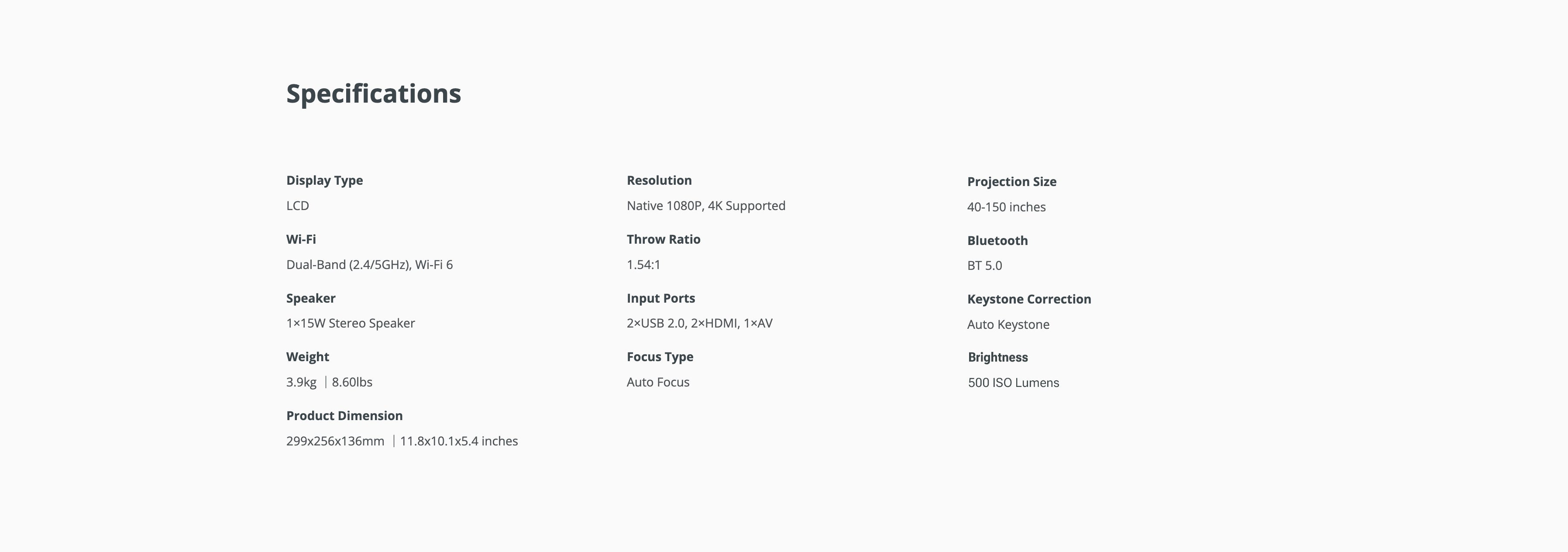The image size is (1568, 552).
Task: Click the Projection Size label
Action: [x=1012, y=182]
